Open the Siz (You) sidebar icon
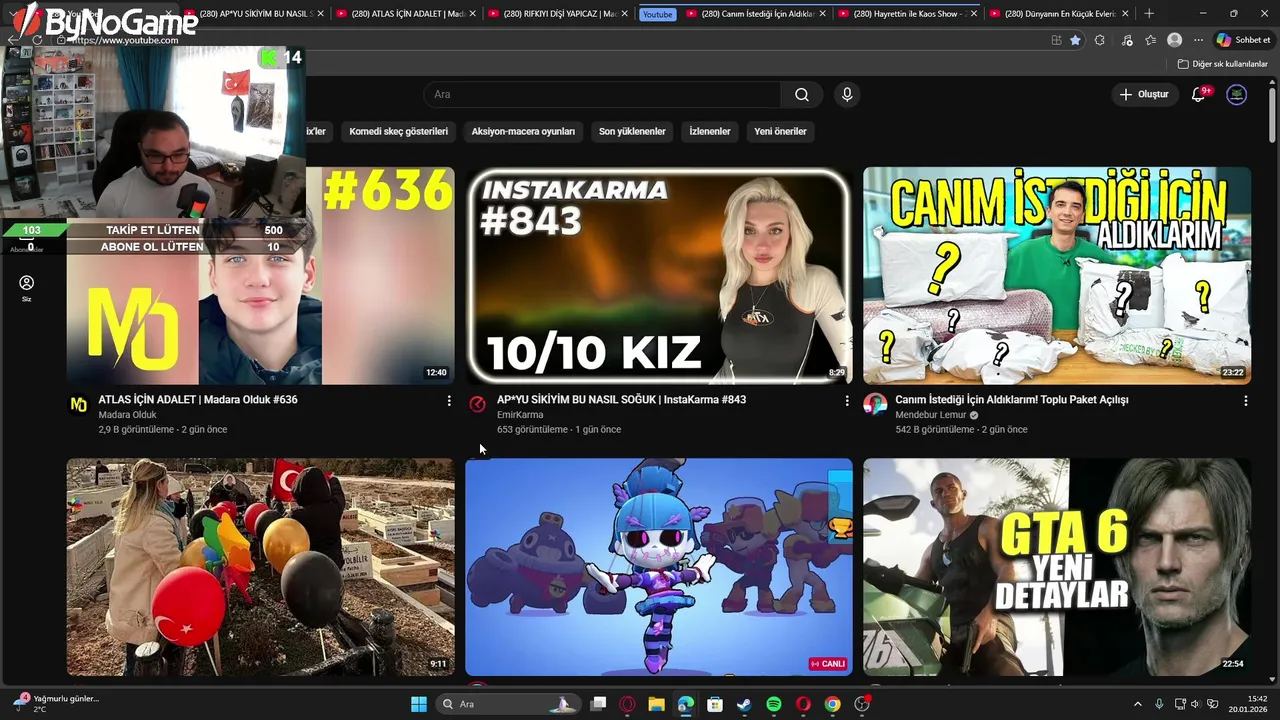 [x=27, y=288]
